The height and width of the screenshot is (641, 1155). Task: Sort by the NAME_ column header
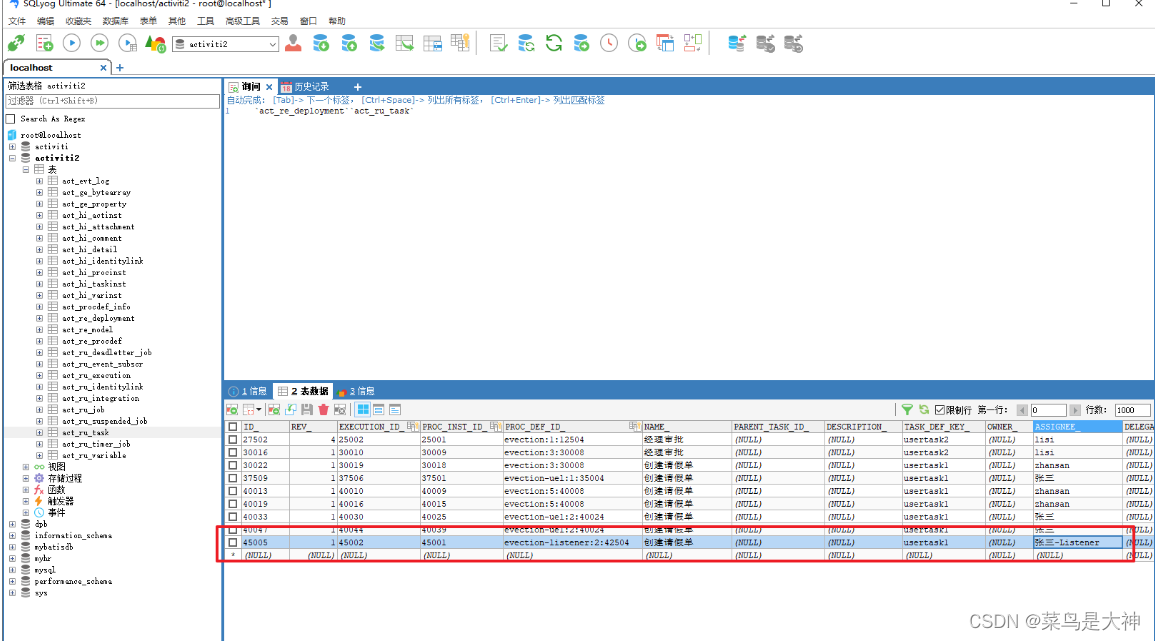click(687, 427)
